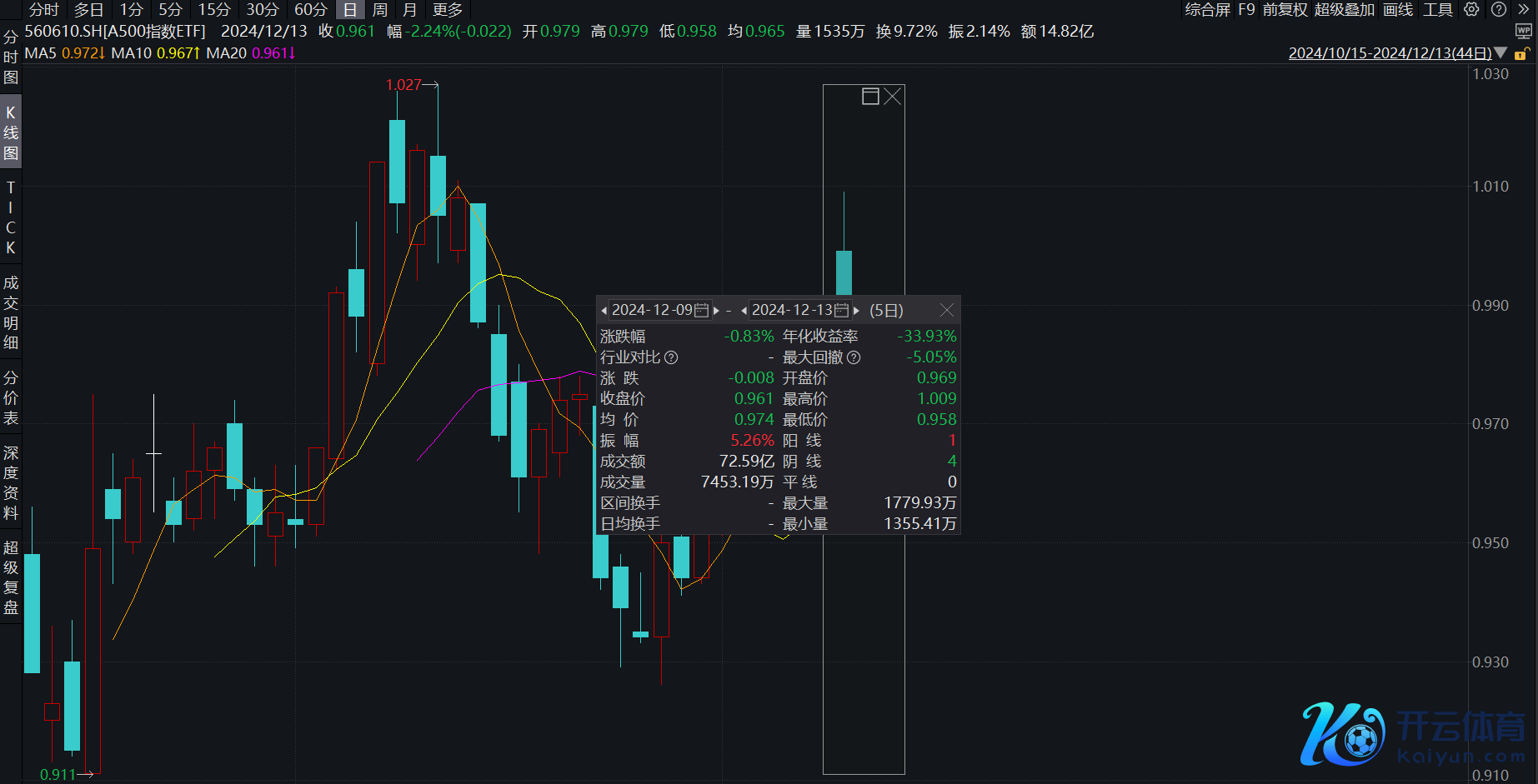Step the start date 2024-12-09 forward

[x=716, y=311]
